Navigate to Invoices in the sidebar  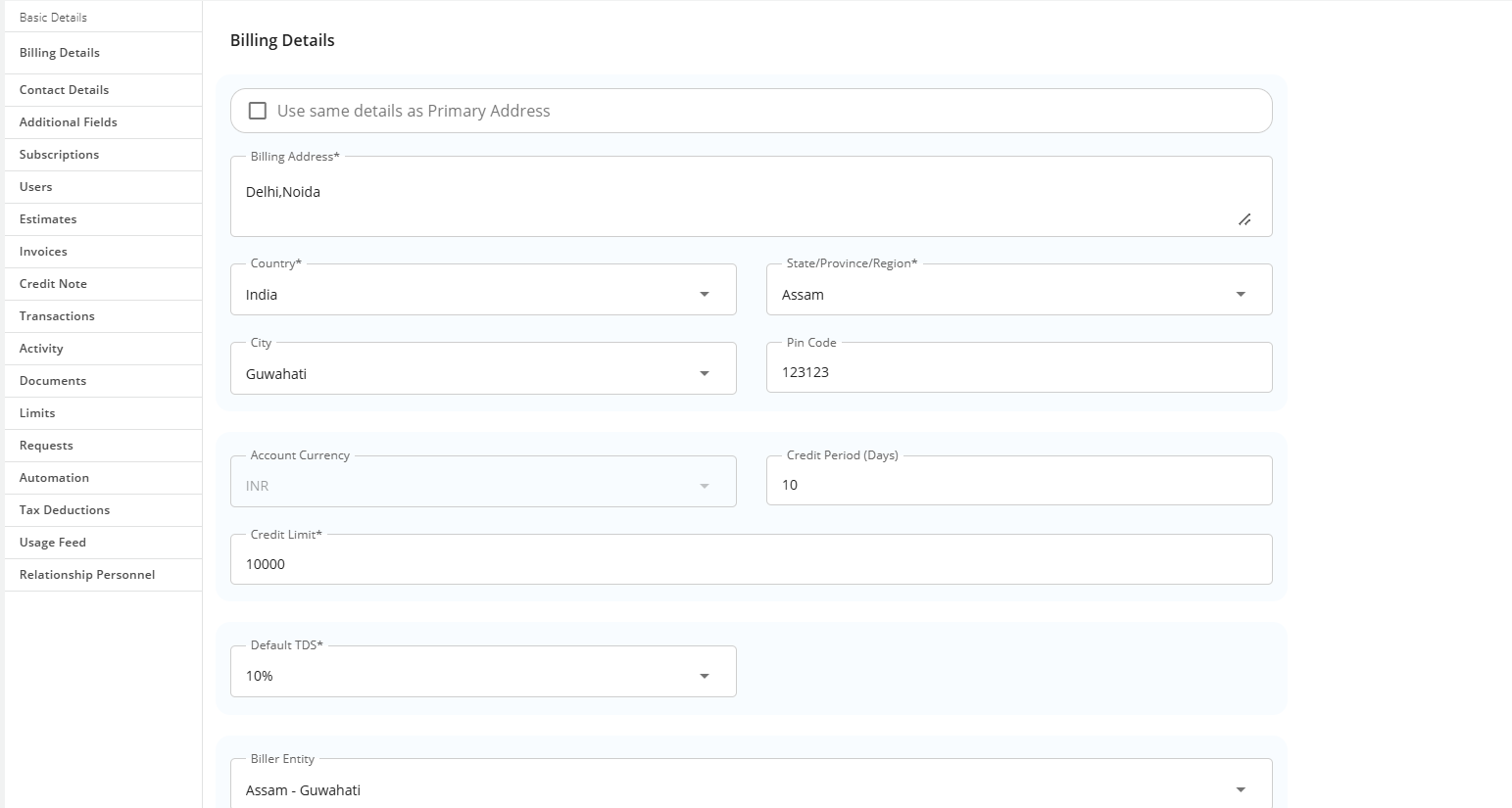click(43, 252)
